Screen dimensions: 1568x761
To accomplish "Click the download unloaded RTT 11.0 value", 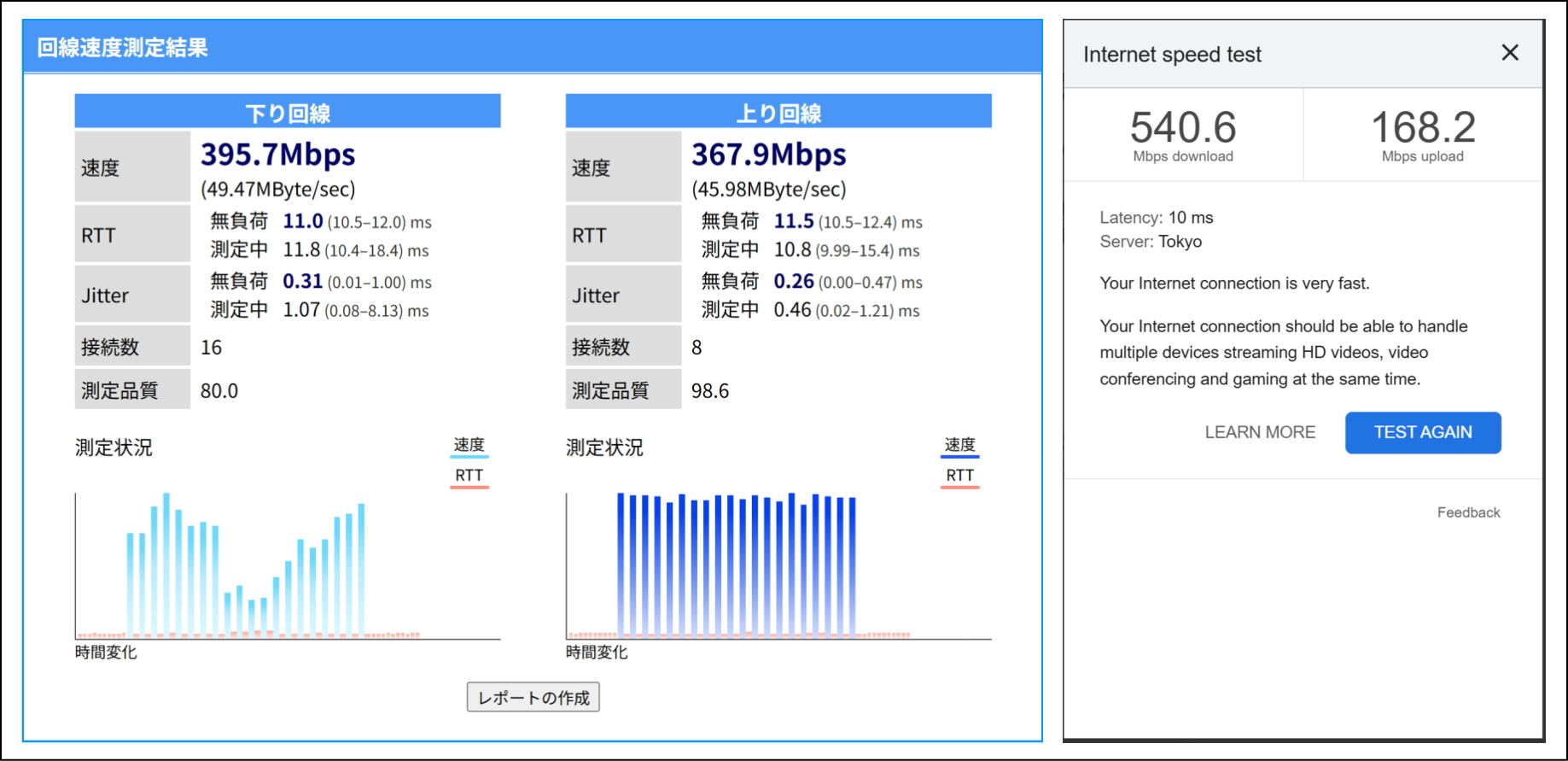I will (303, 221).
